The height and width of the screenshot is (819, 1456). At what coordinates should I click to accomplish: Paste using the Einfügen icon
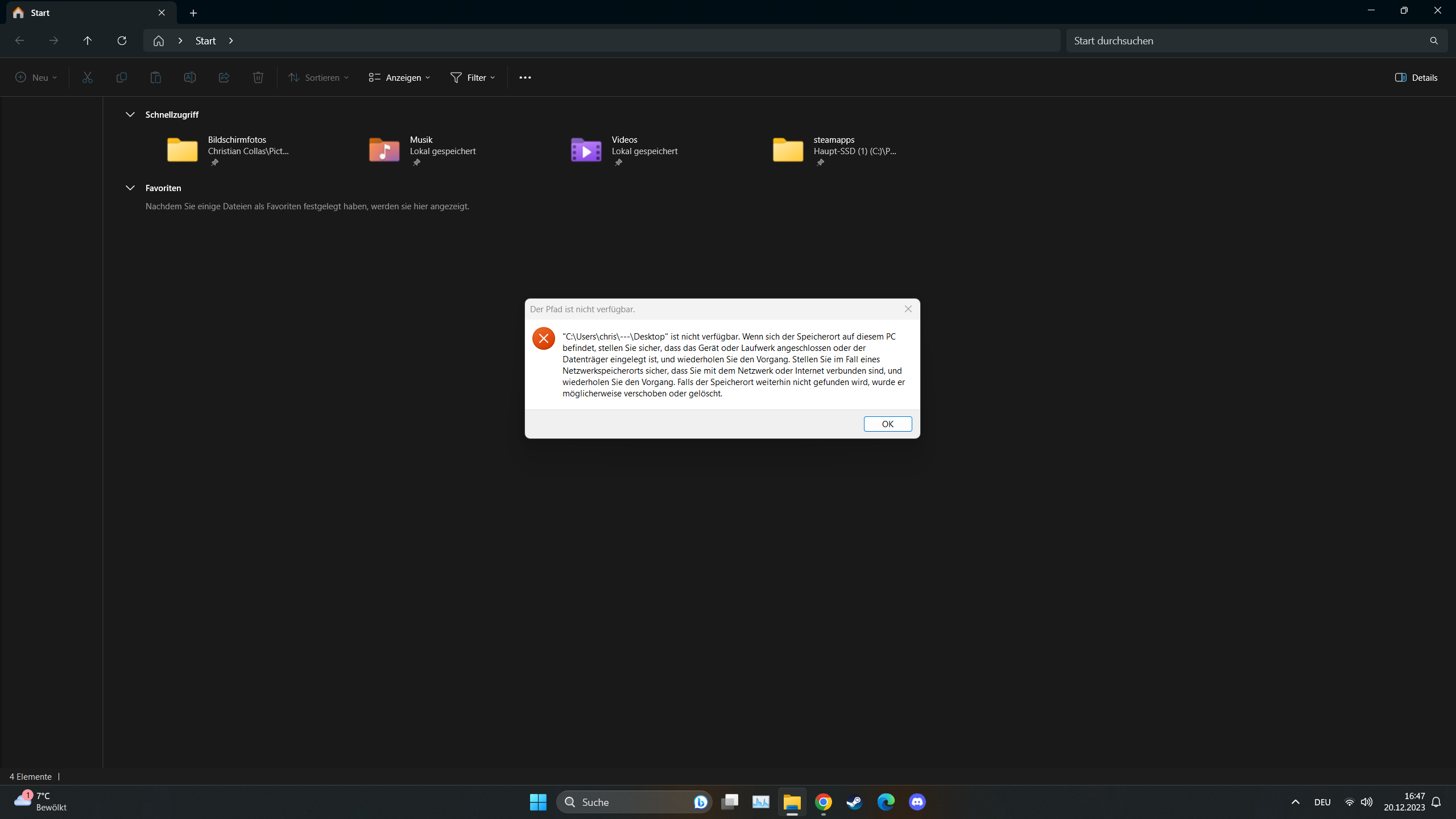[155, 77]
